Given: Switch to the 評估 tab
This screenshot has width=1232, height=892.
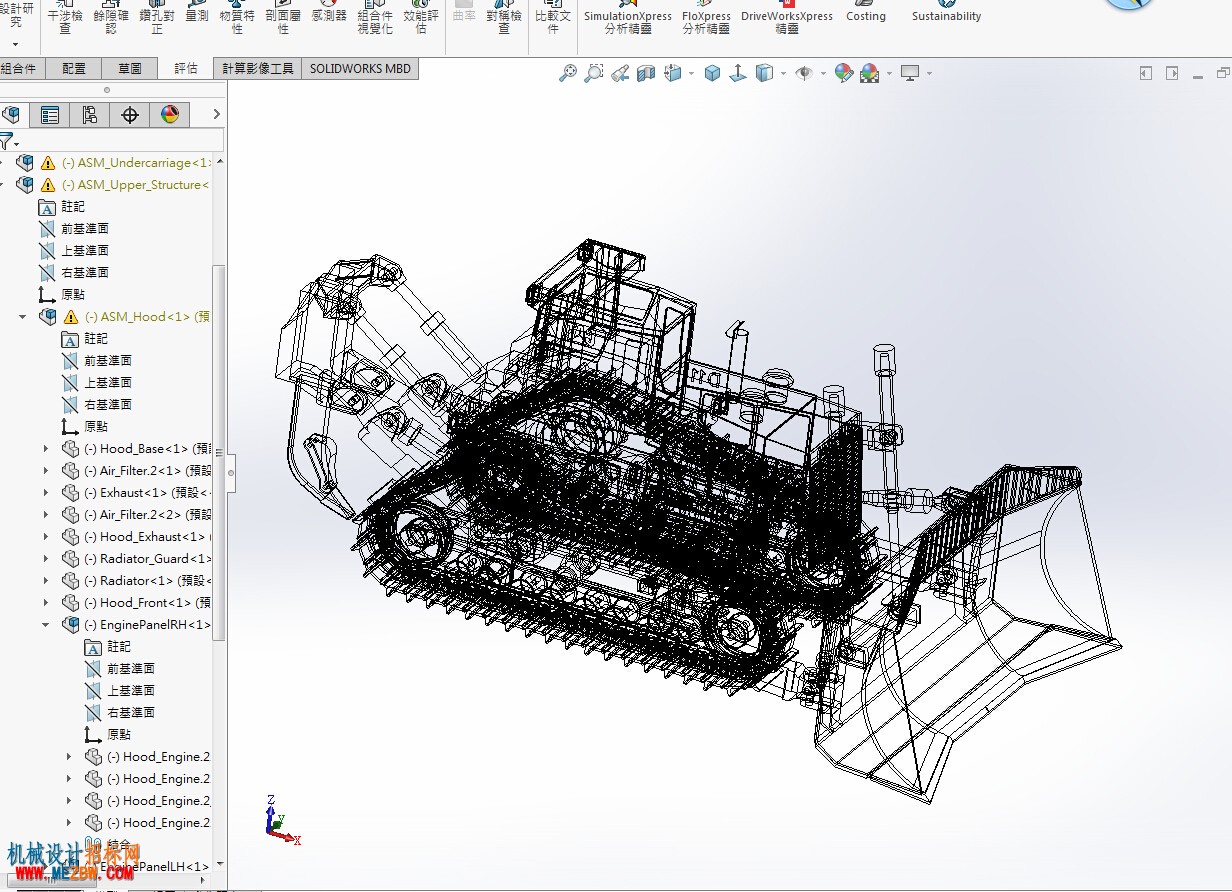Looking at the screenshot, I should [x=186, y=68].
